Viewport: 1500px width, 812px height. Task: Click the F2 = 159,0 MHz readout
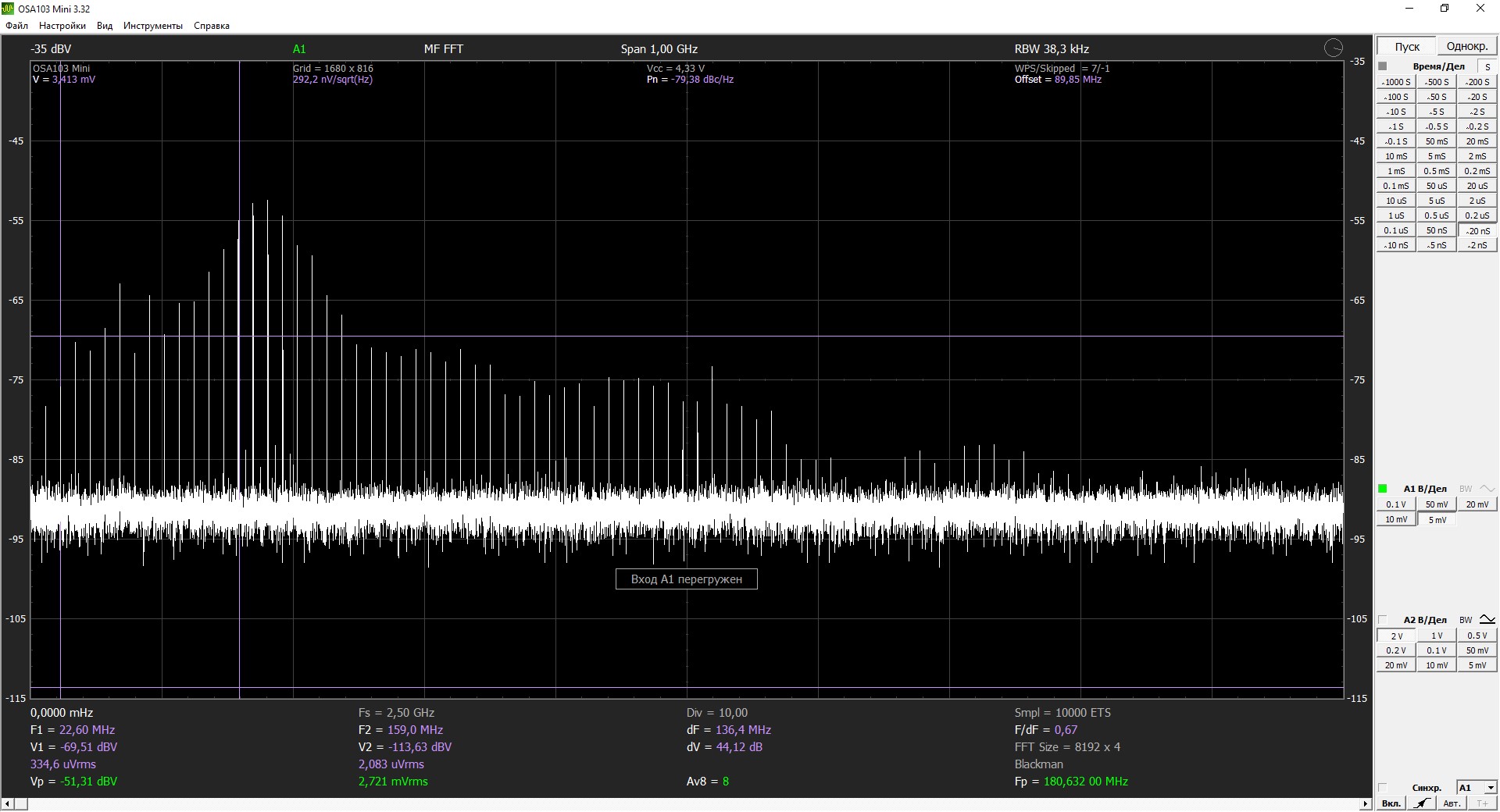pyautogui.click(x=401, y=730)
